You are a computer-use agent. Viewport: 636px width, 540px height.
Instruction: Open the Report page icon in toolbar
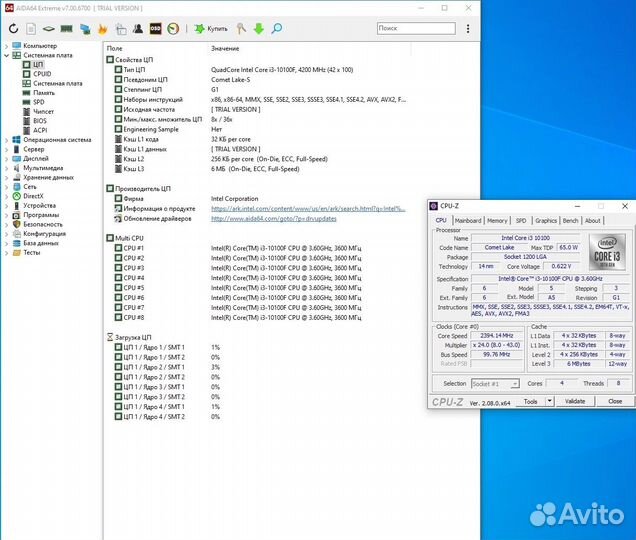pyautogui.click(x=31, y=29)
